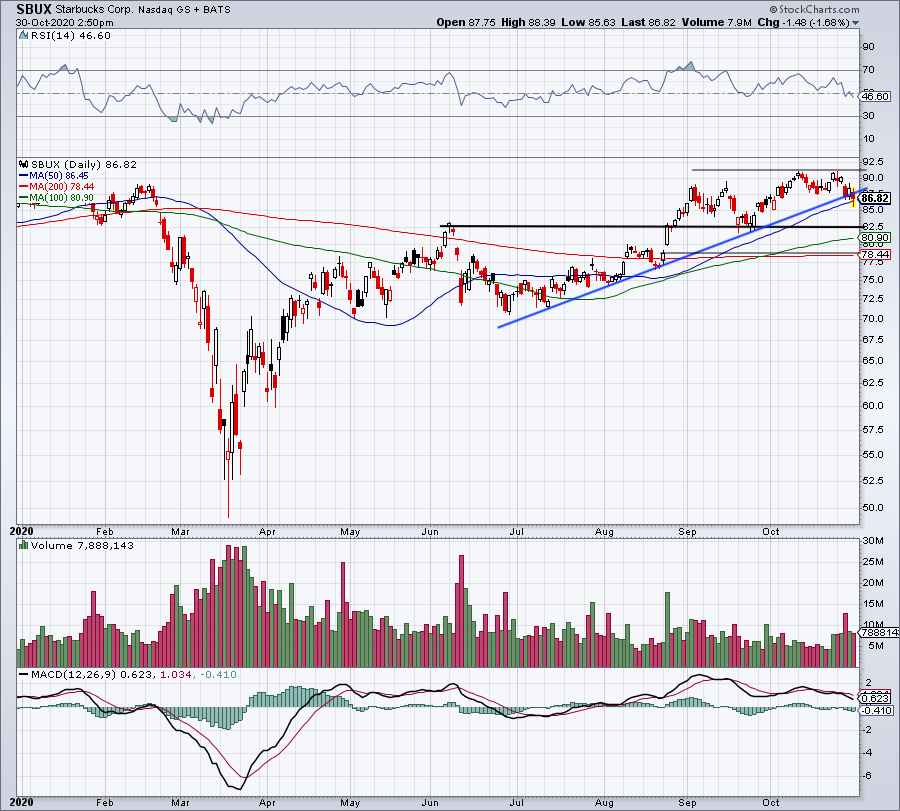Click the Volume 7.9M value in the header
This screenshot has width=900, height=811.
point(717,22)
